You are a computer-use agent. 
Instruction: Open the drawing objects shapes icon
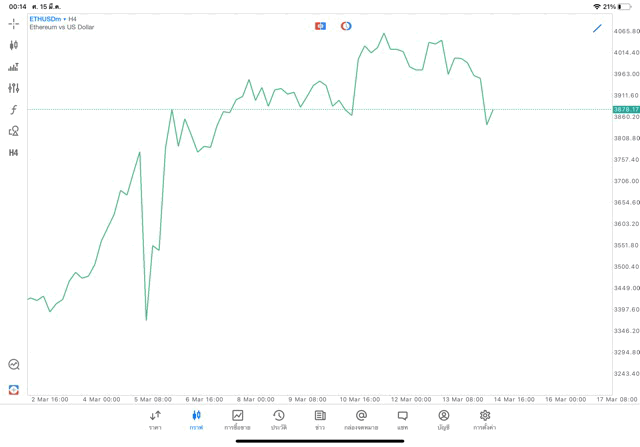tap(14, 131)
